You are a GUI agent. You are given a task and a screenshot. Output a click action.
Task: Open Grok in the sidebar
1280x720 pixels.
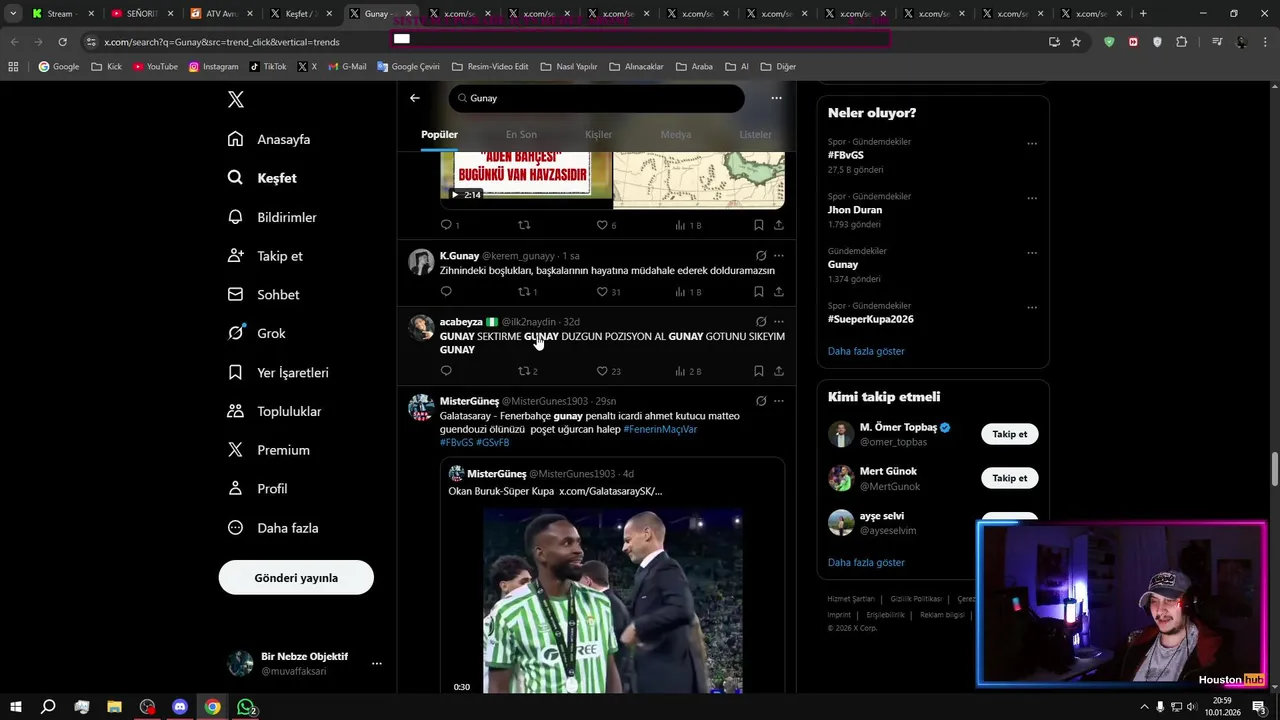point(257,333)
